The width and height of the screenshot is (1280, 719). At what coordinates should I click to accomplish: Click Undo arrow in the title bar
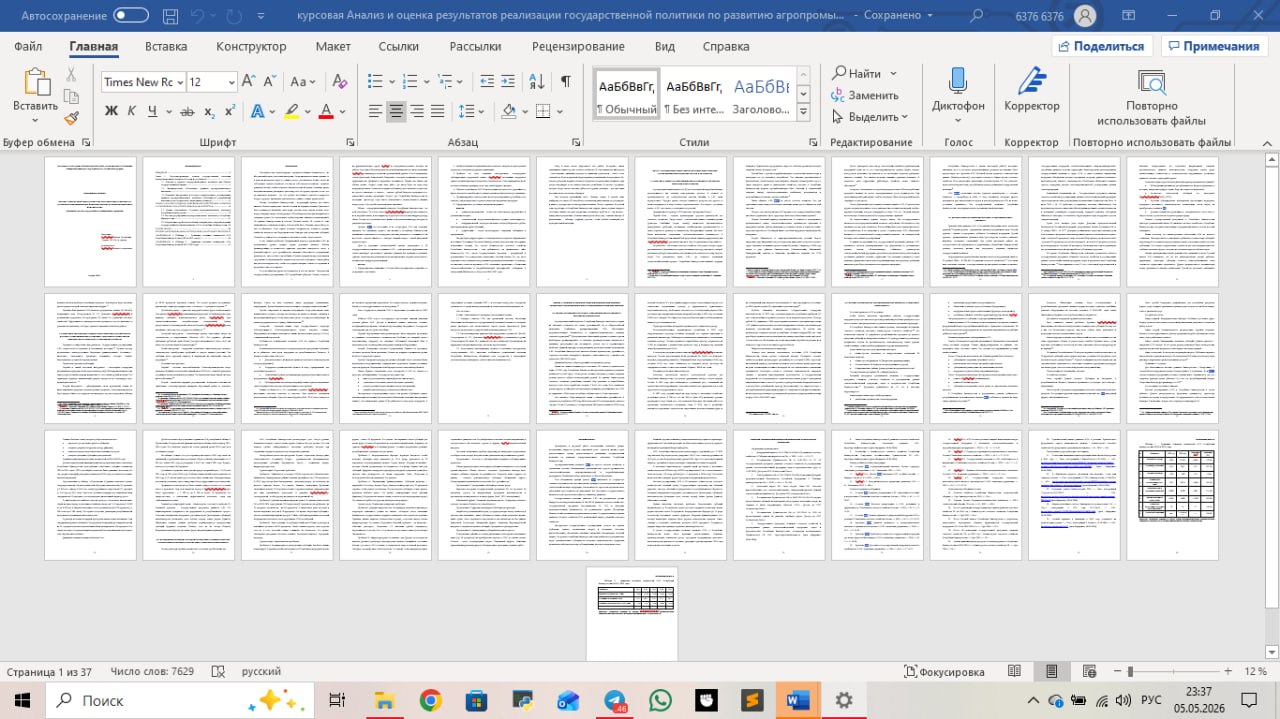(x=196, y=15)
